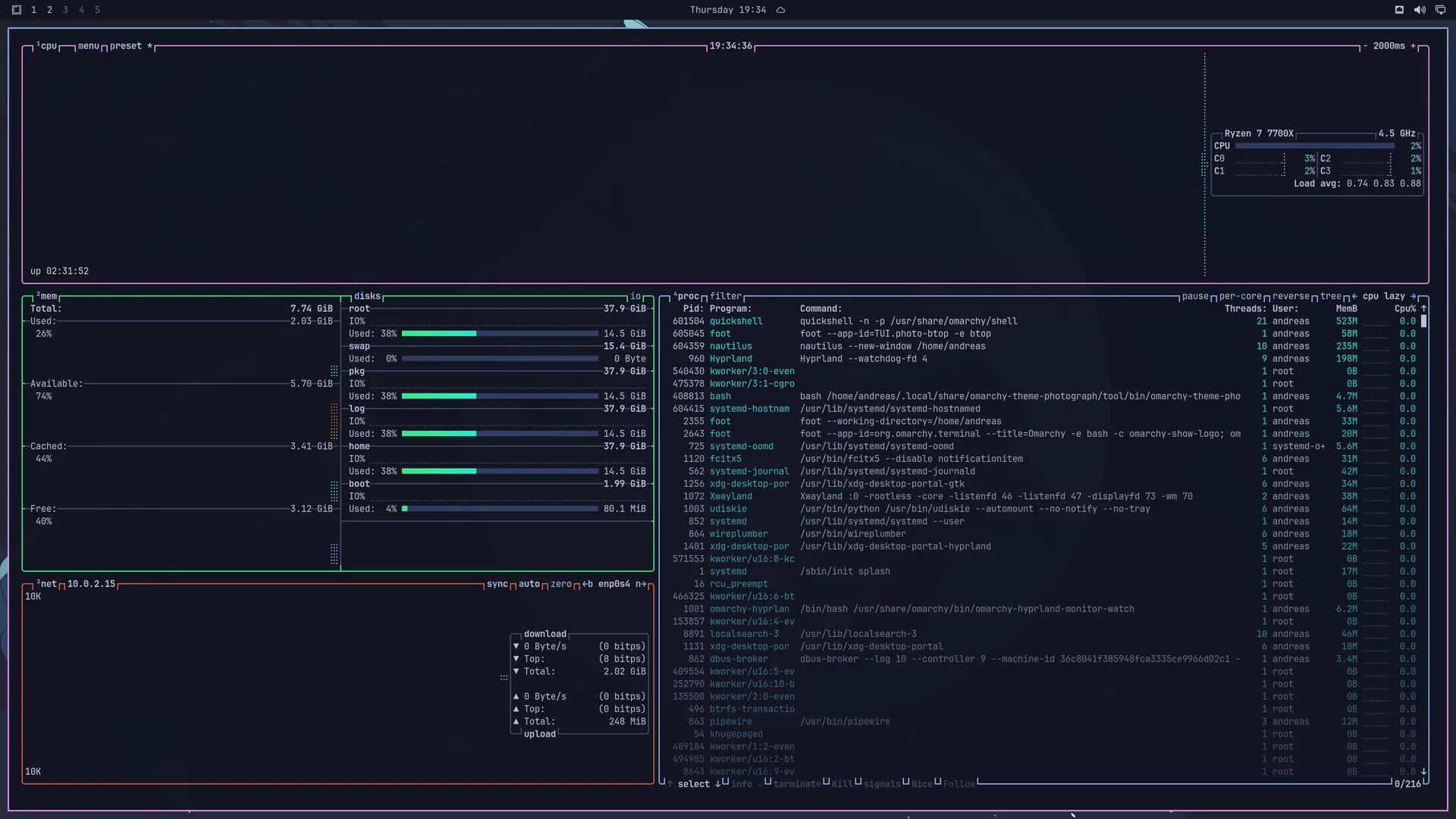
Task: Click the volume speaker icon in top bar
Action: 1420,10
